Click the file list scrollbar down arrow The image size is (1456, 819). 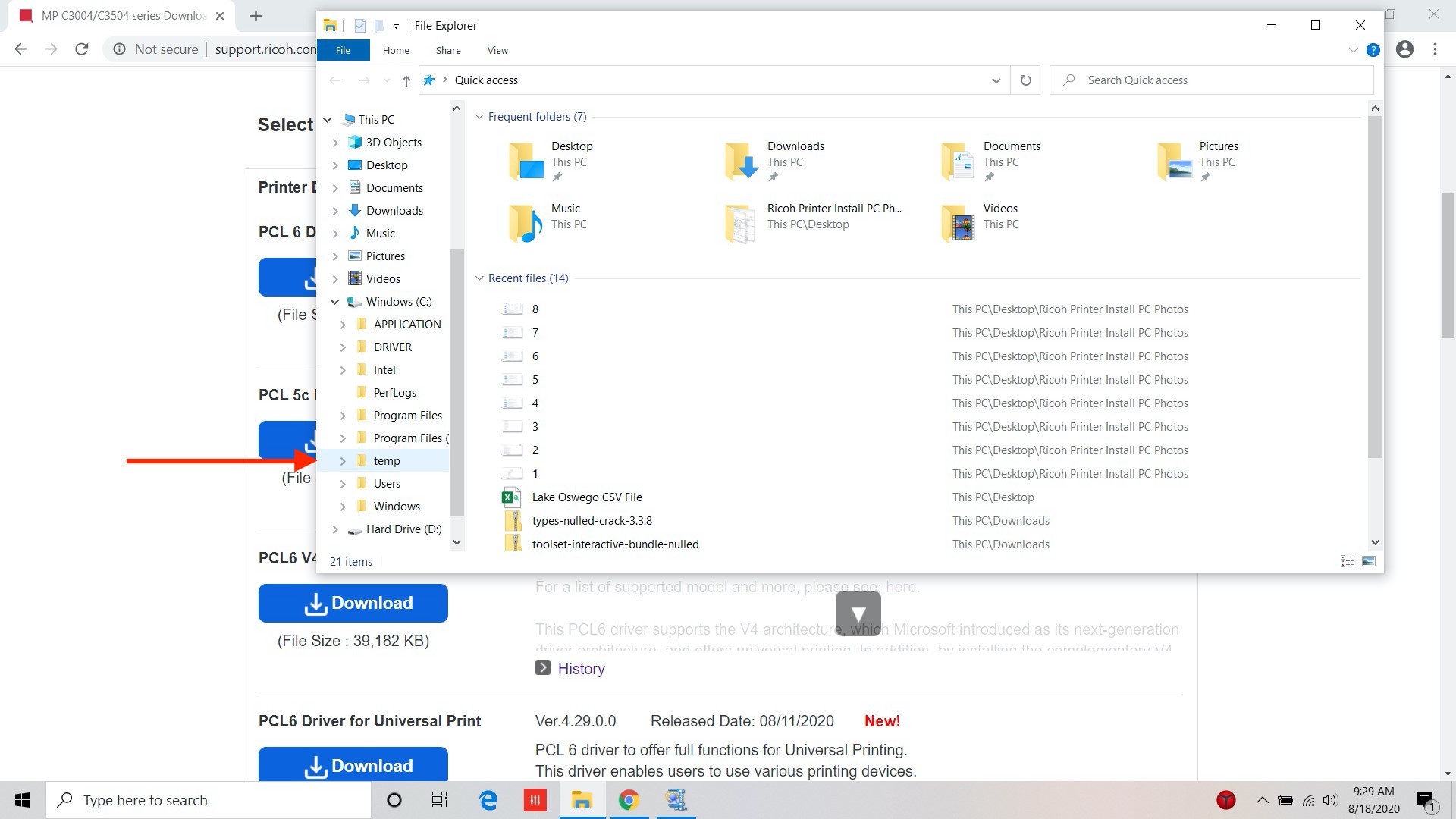point(1375,542)
